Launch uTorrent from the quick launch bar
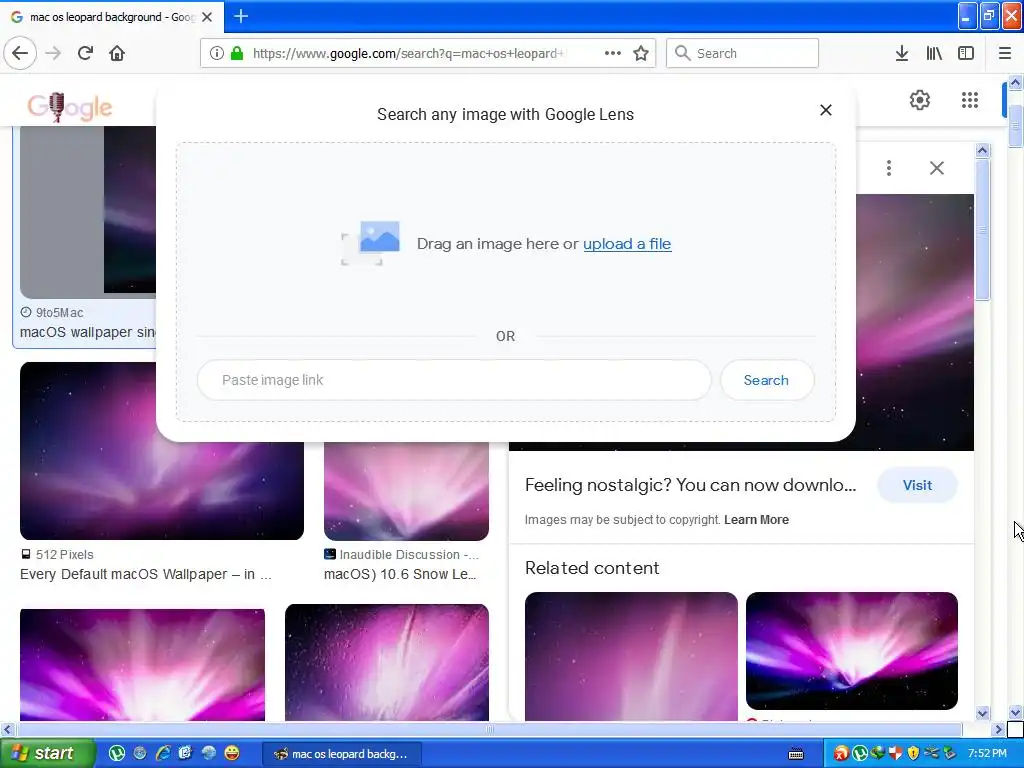The height and width of the screenshot is (768, 1024). coord(117,753)
